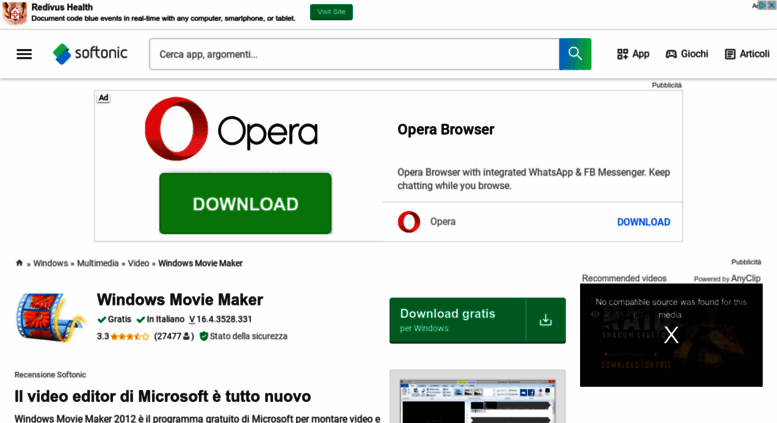Open the Giochi section
Screen dimensions: 777x423
point(687,54)
